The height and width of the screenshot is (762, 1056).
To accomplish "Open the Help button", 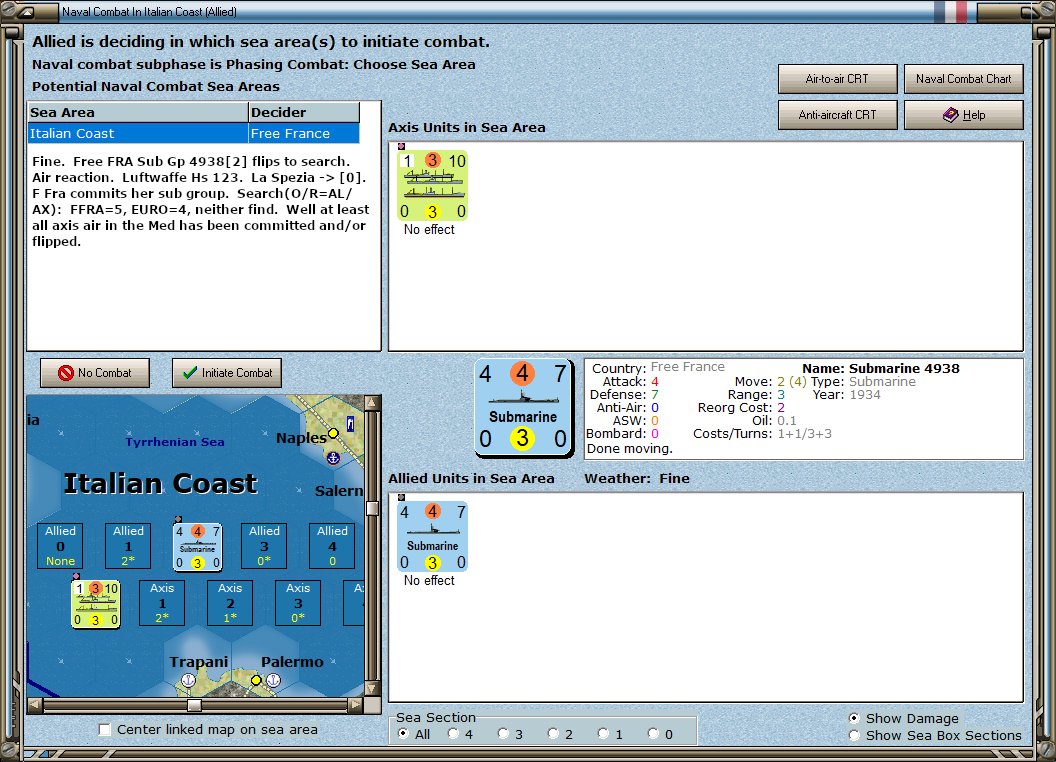I will (x=964, y=115).
